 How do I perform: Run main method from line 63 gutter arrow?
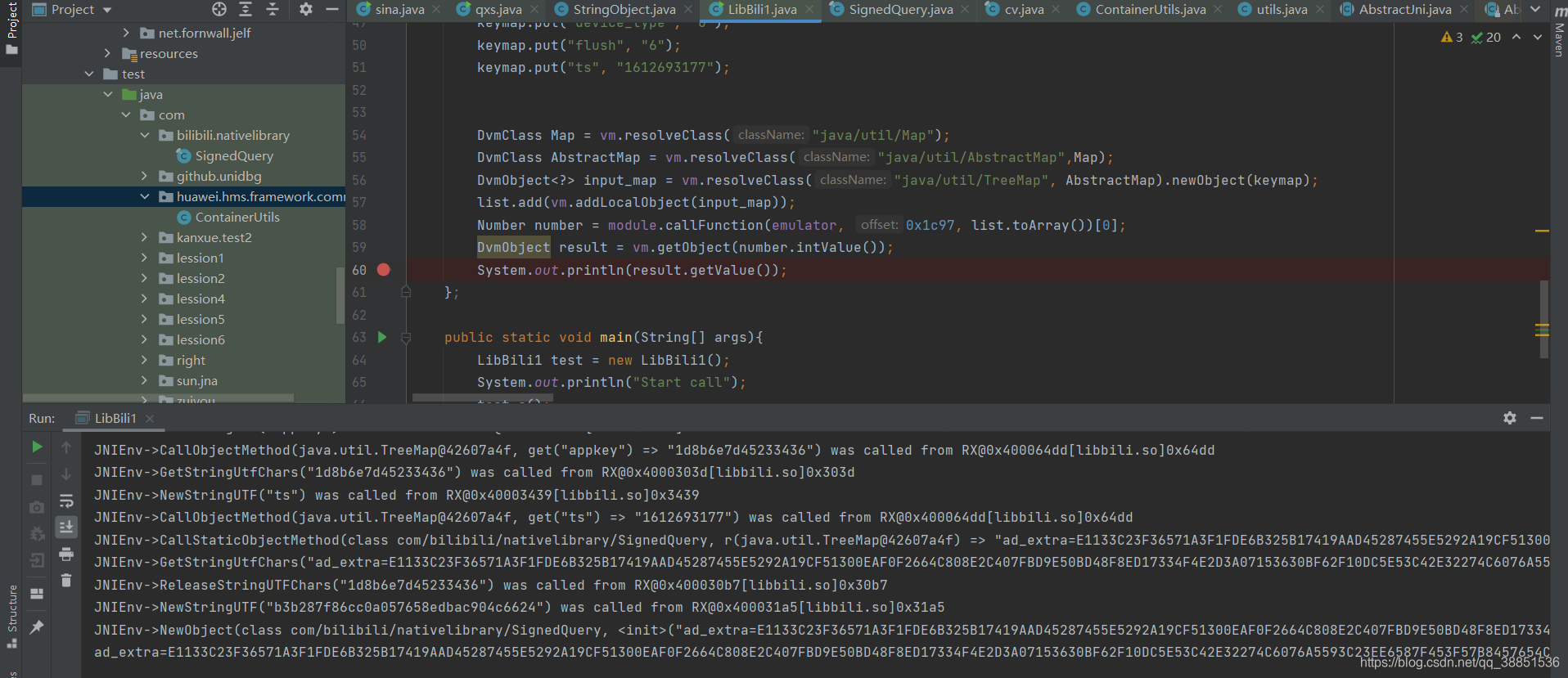point(382,337)
